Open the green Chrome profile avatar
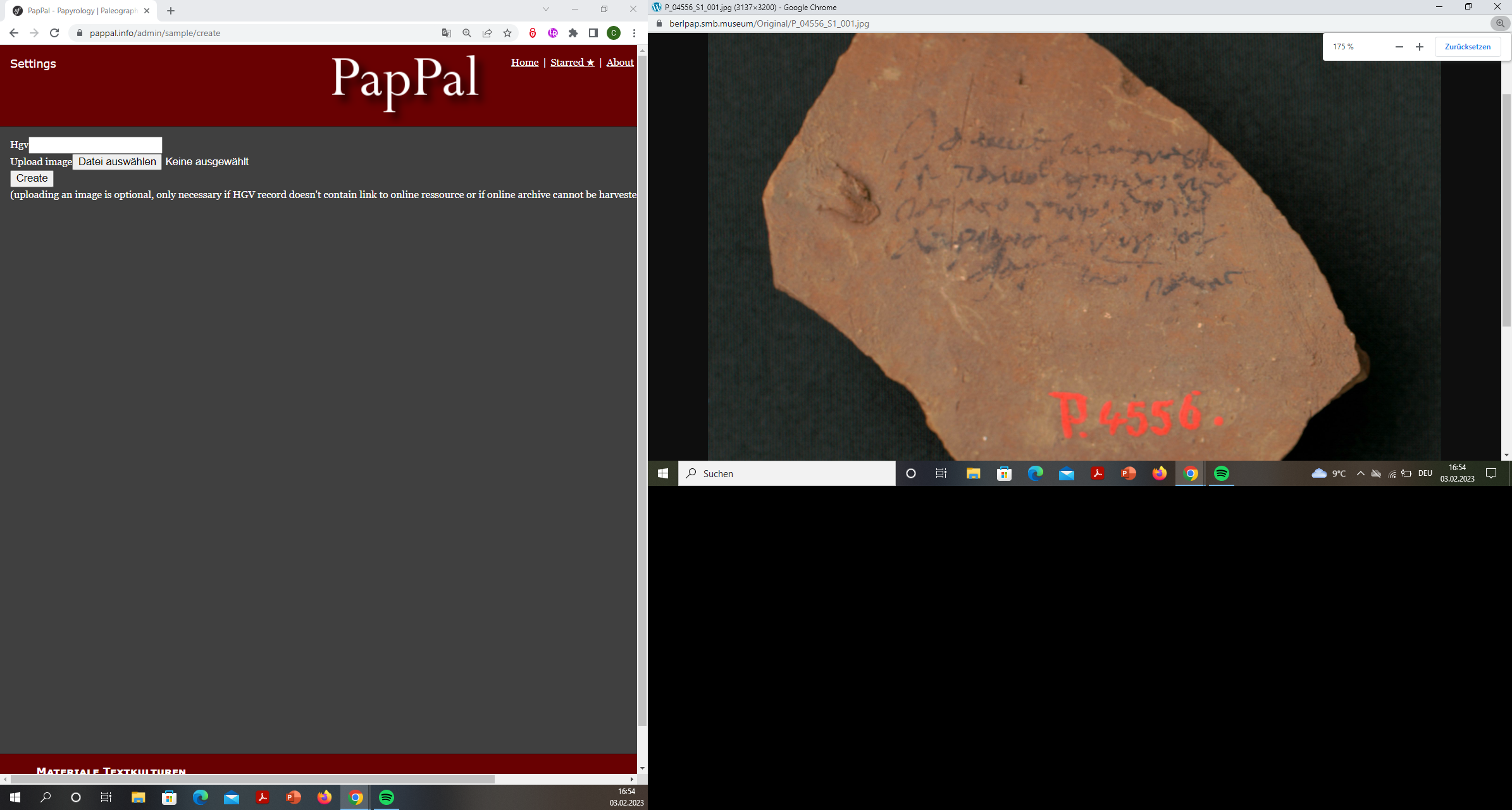Viewport: 1512px width, 810px height. (x=614, y=33)
